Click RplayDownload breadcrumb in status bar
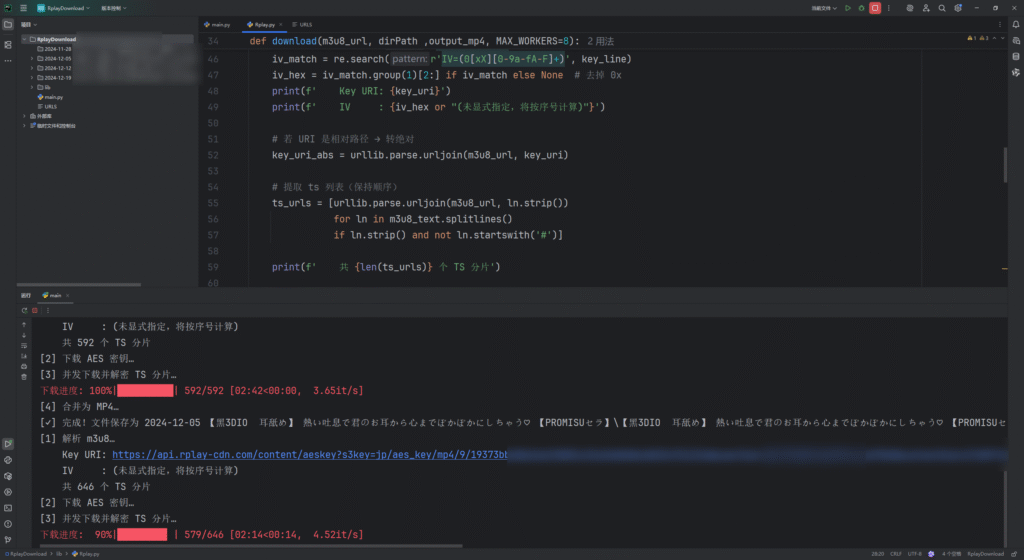 26,554
